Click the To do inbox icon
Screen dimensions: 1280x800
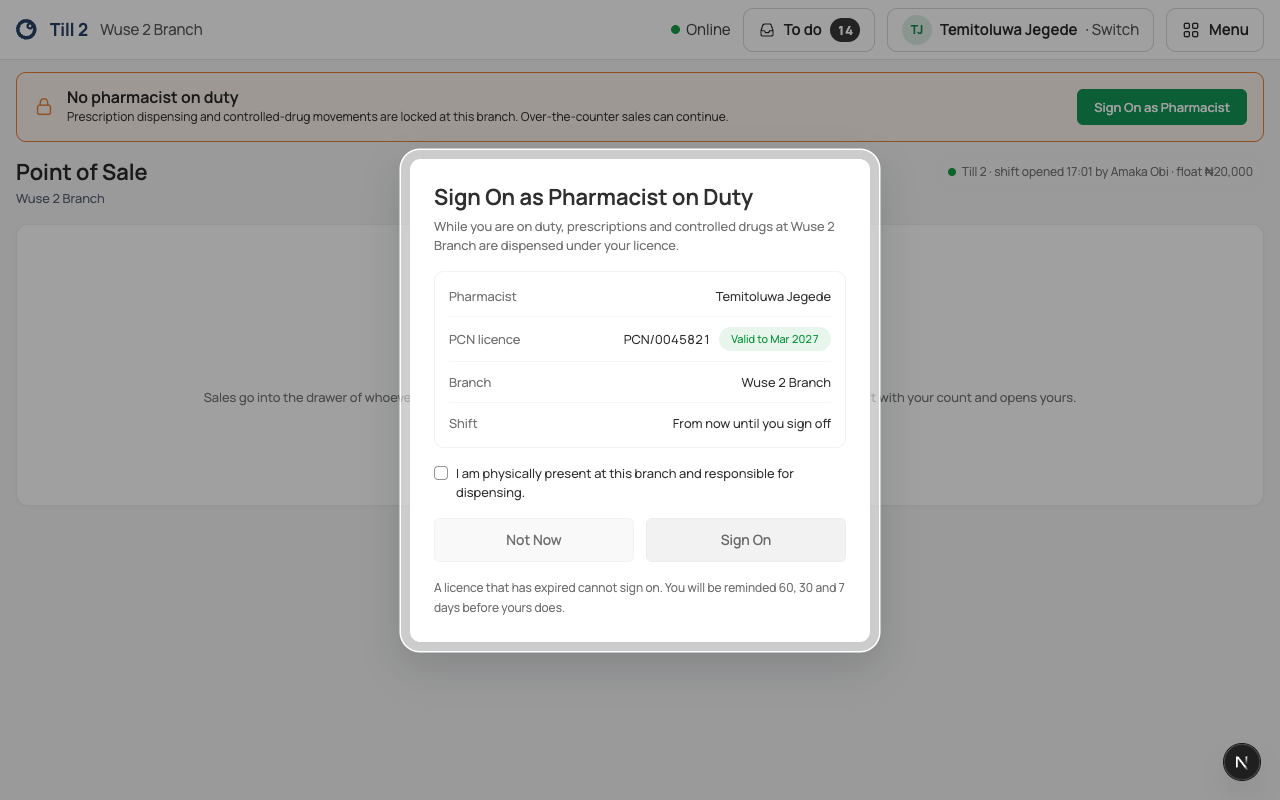click(x=767, y=30)
